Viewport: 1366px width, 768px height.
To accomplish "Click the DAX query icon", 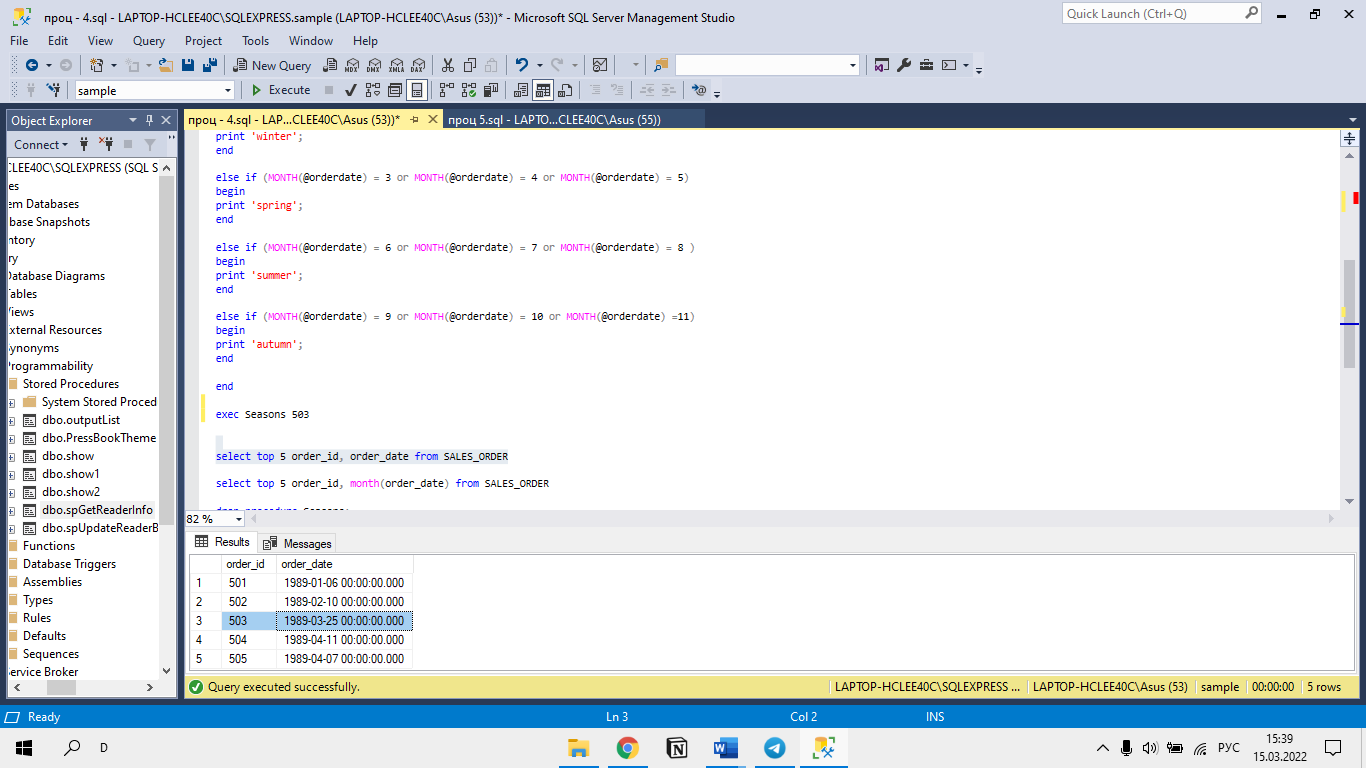I will tap(418, 65).
